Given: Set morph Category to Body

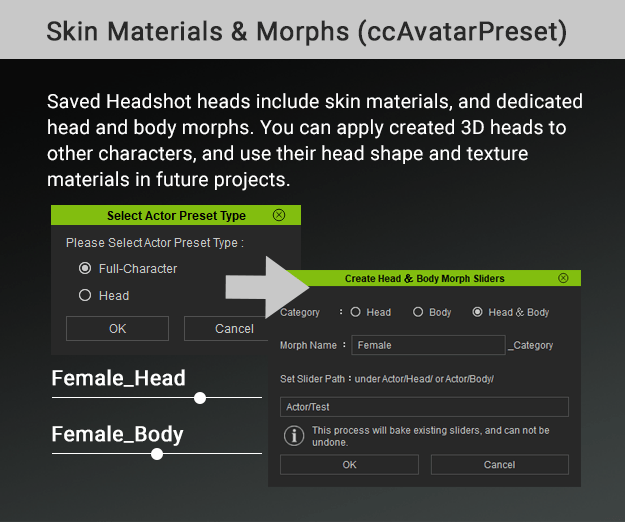Looking at the screenshot, I should point(418,312).
